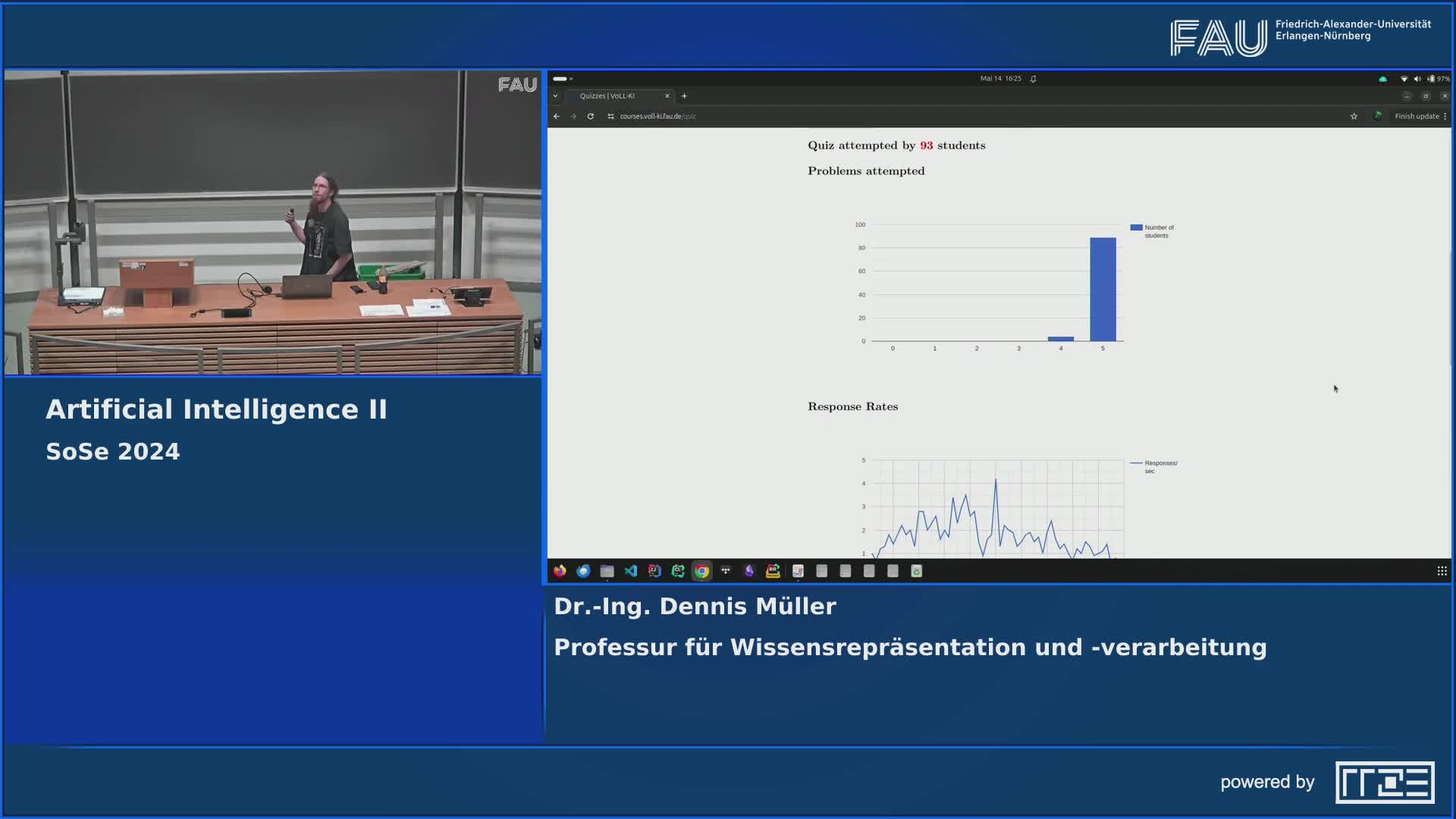
Task: Open IntelliJ IDEA from the dock
Action: (x=654, y=571)
